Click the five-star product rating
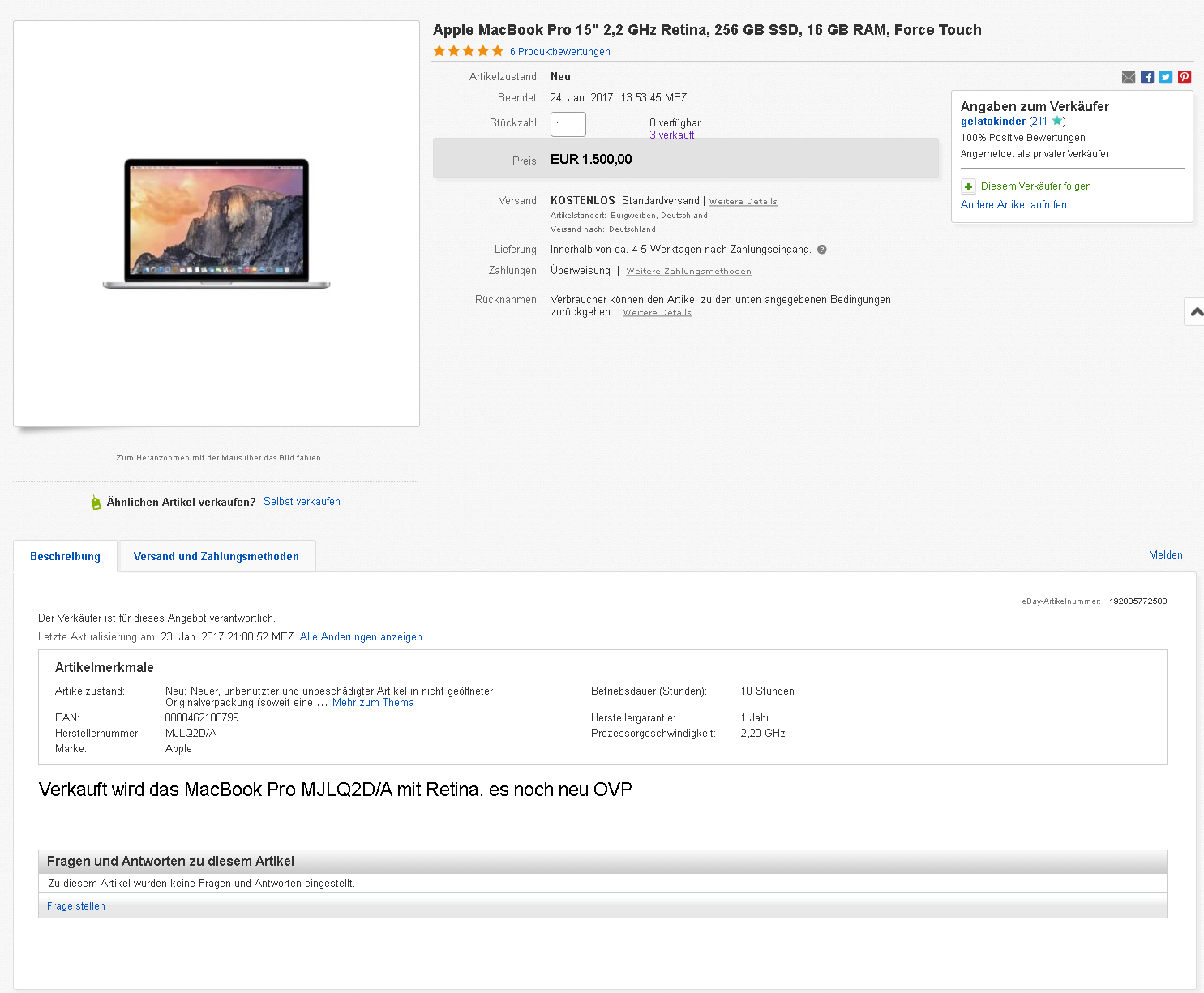 pos(468,51)
